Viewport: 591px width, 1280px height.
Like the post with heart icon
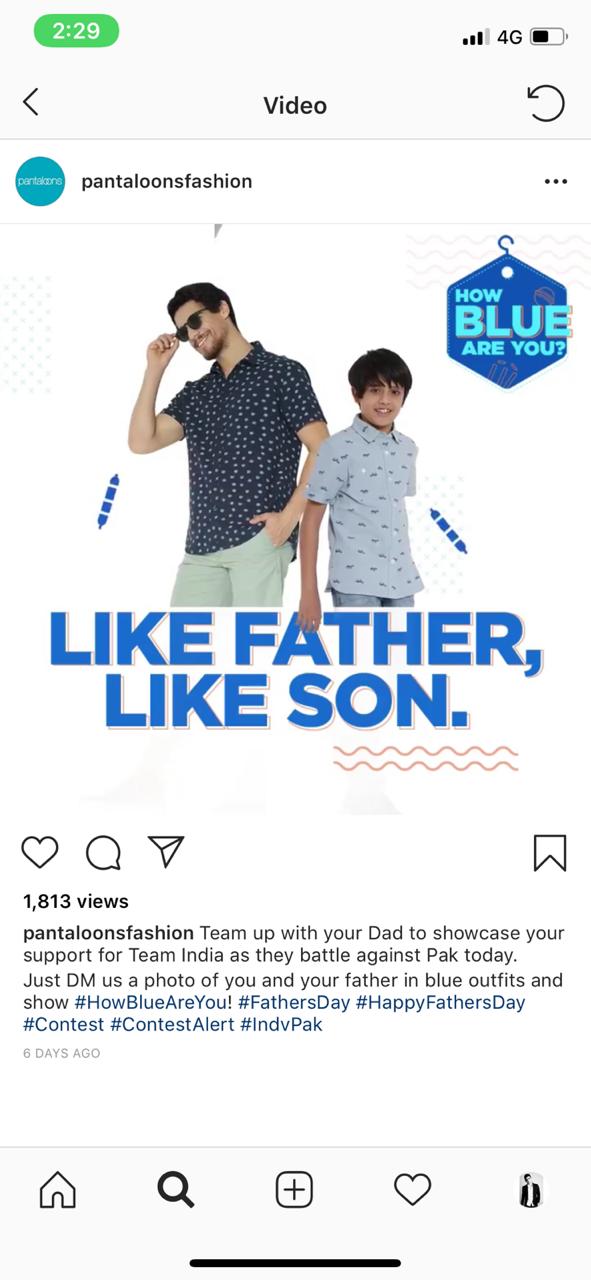[x=40, y=853]
